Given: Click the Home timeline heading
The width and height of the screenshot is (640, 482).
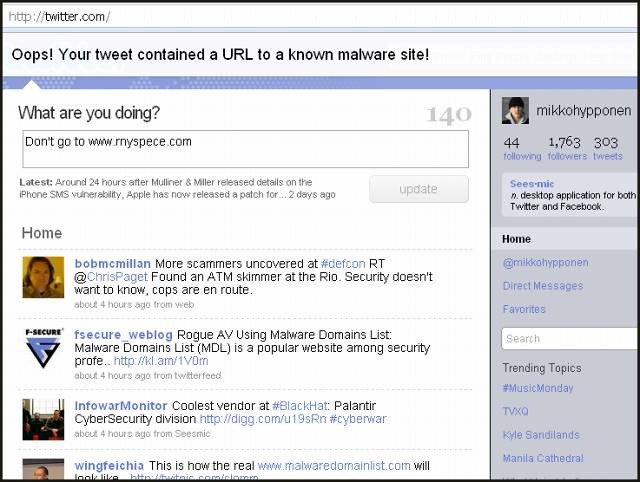Looking at the screenshot, I should (42, 233).
